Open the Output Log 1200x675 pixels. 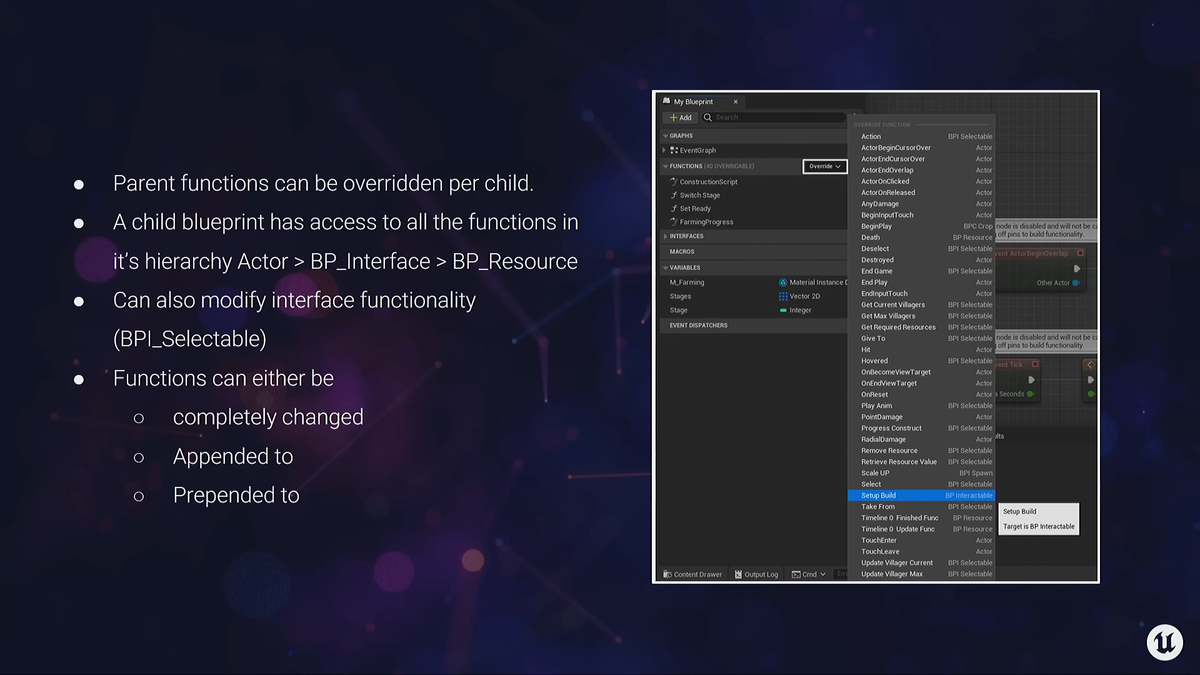tap(756, 574)
